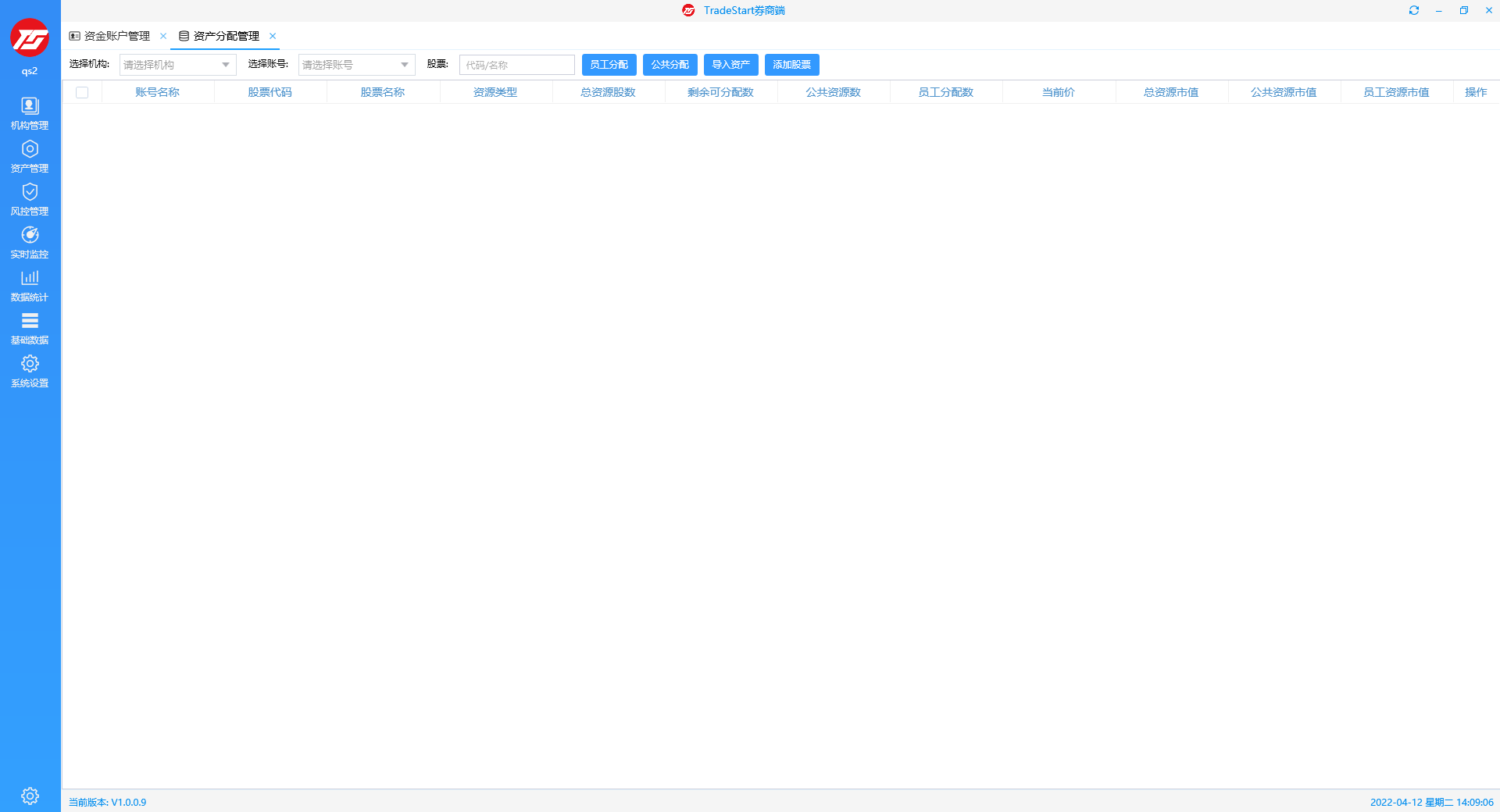This screenshot has height=812, width=1500.
Task: Toggle the select-all checkbox in table header
Action: [x=82, y=92]
